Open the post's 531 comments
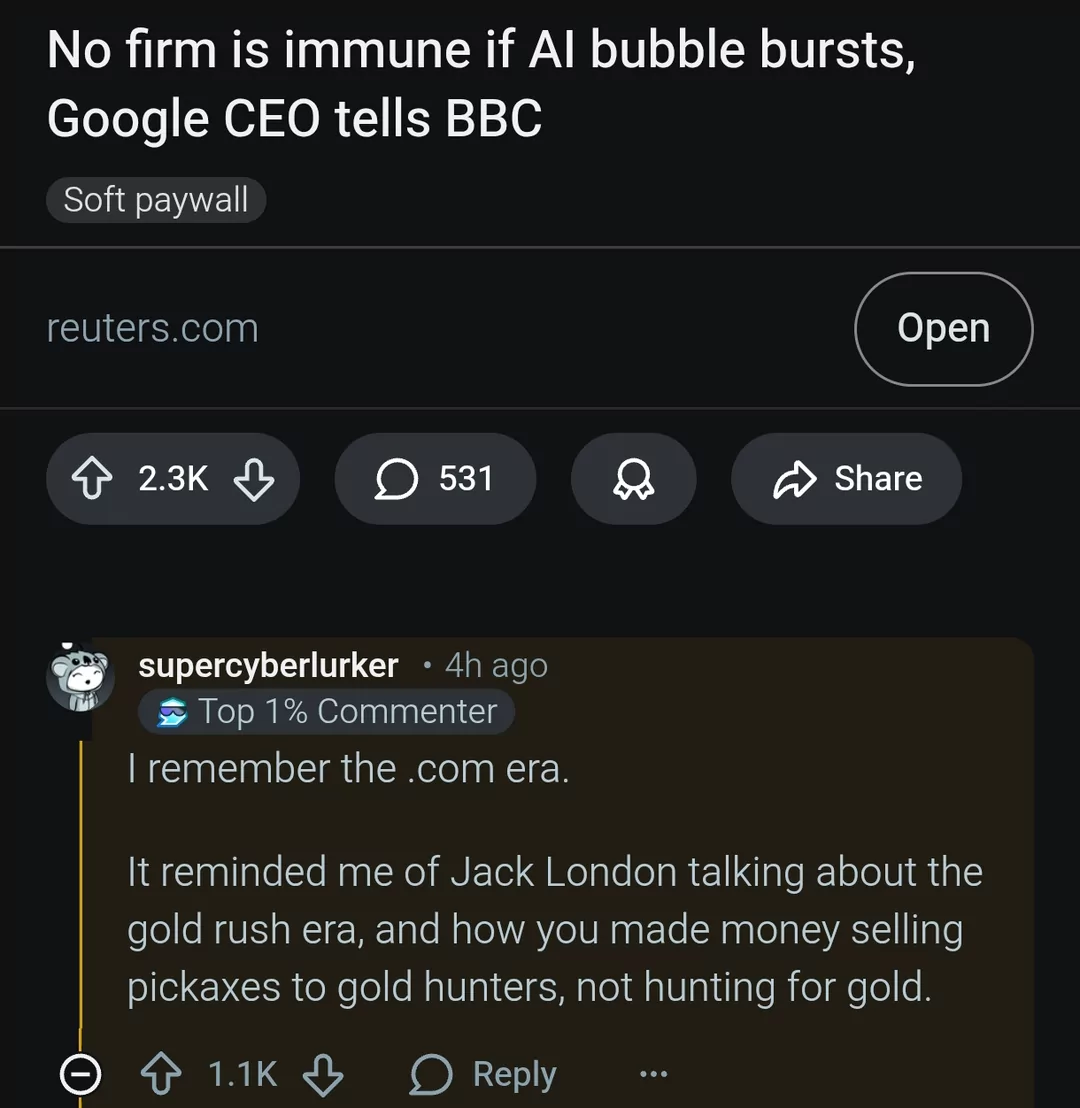Viewport: 1080px width, 1108px height. [435, 479]
